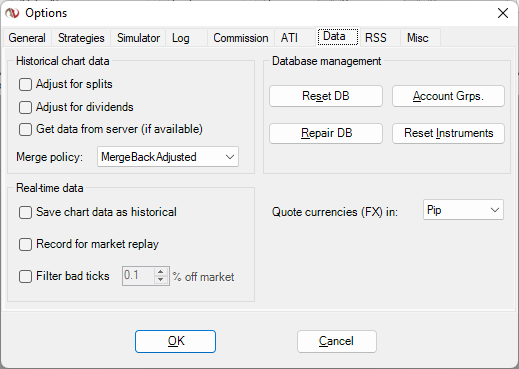
Task: Click the 'Database management' group title
Action: [x=326, y=61]
